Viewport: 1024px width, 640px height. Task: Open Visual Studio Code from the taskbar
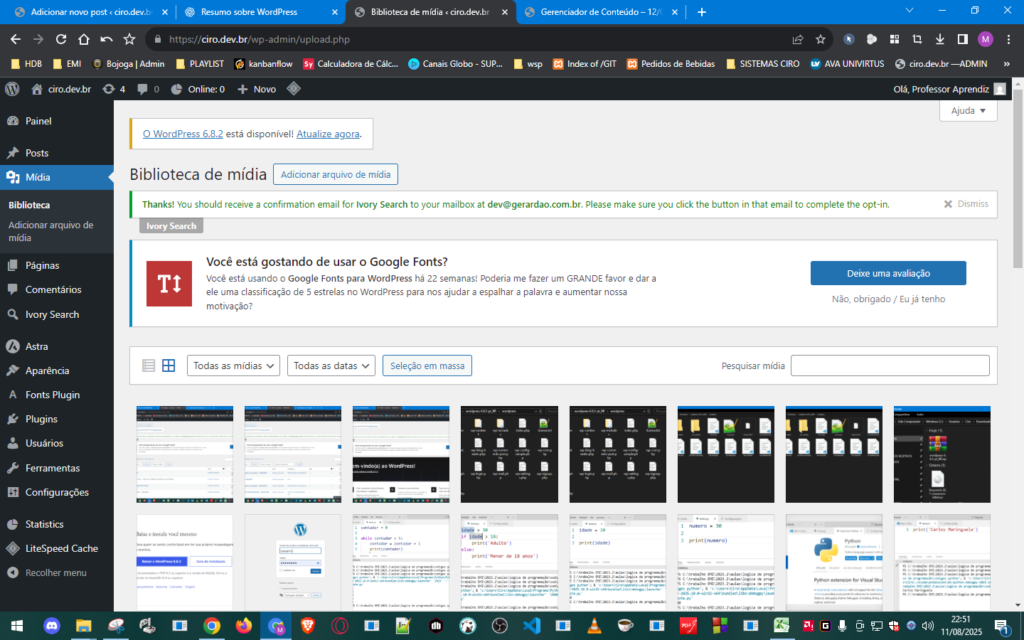pyautogui.click(x=531, y=625)
